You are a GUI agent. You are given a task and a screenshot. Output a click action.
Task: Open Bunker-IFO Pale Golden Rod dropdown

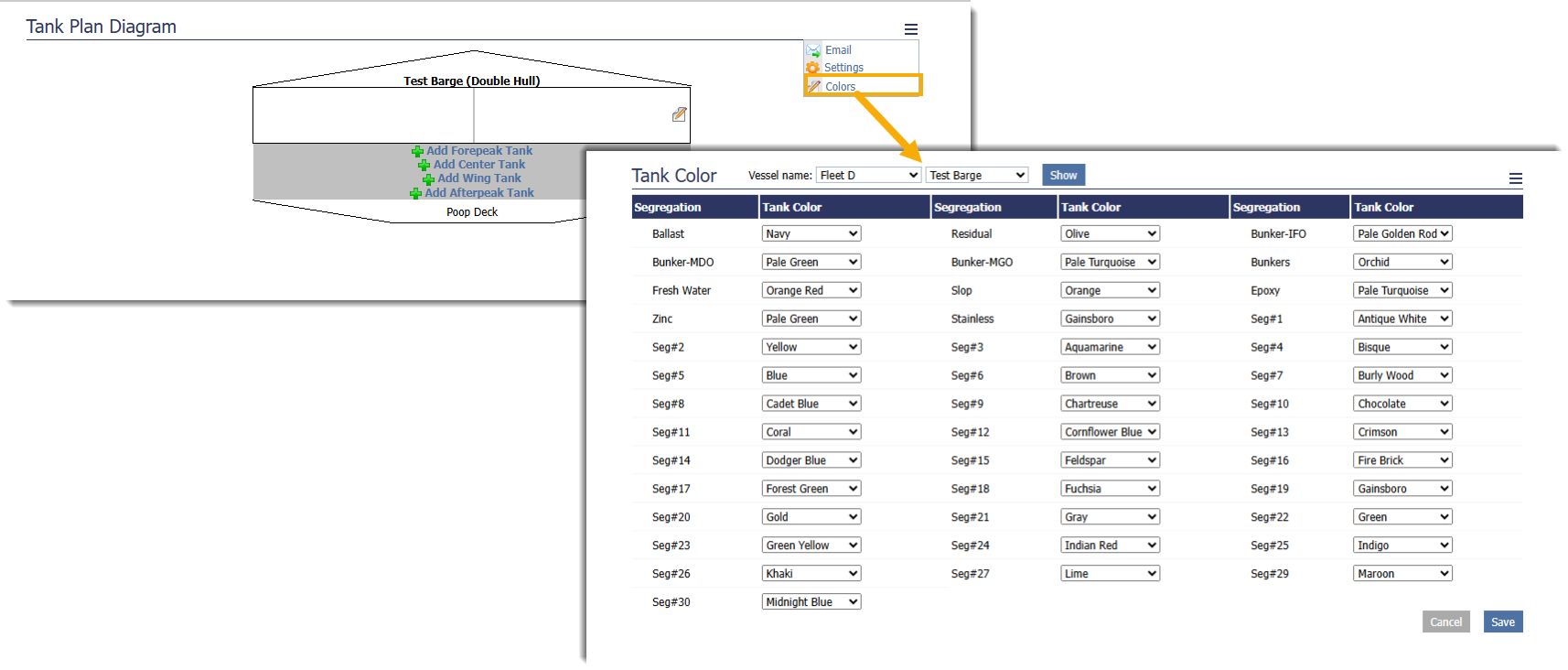pyautogui.click(x=1402, y=234)
